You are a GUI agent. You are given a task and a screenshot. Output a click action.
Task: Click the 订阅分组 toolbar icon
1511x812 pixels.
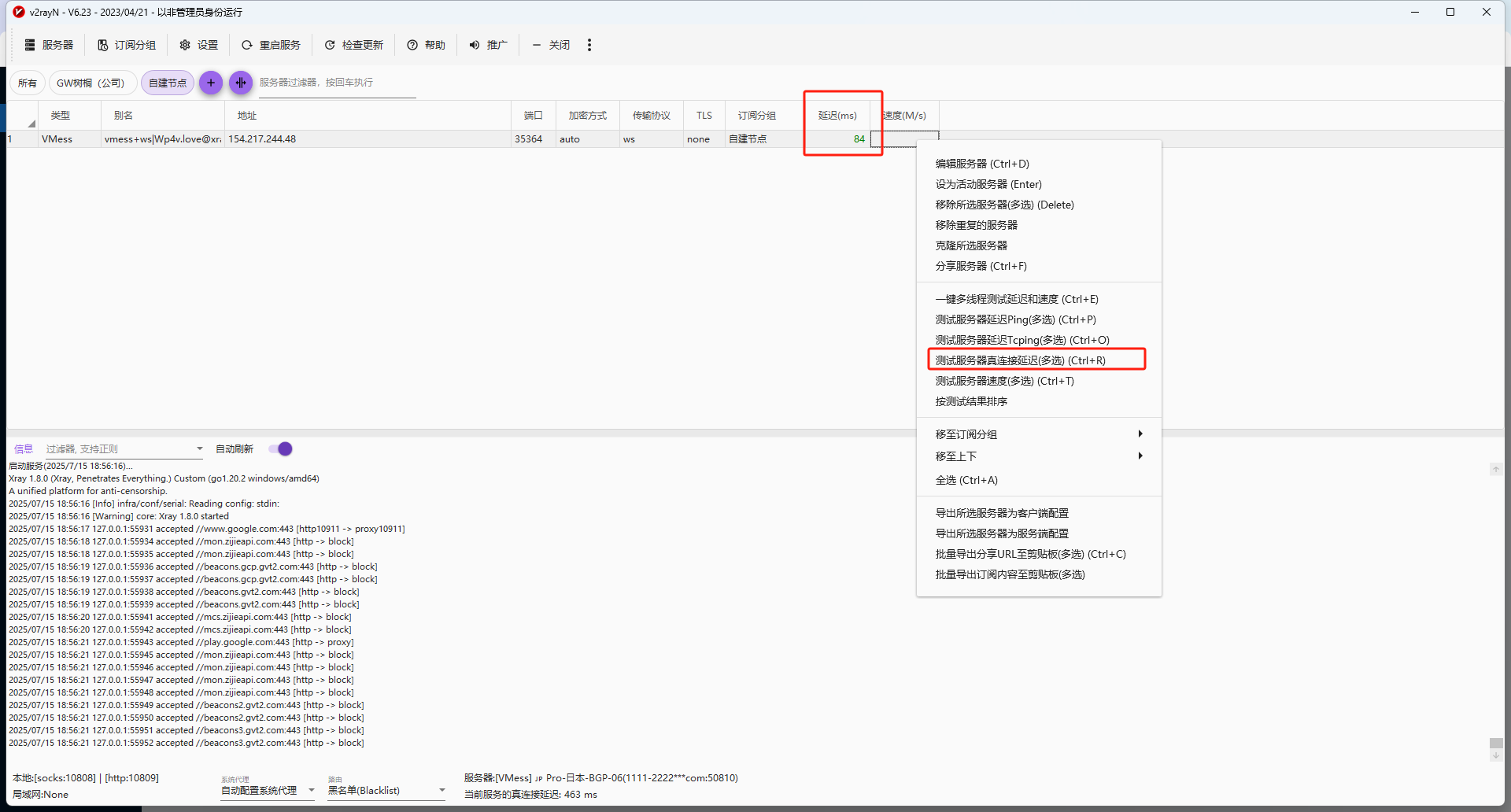[103, 45]
